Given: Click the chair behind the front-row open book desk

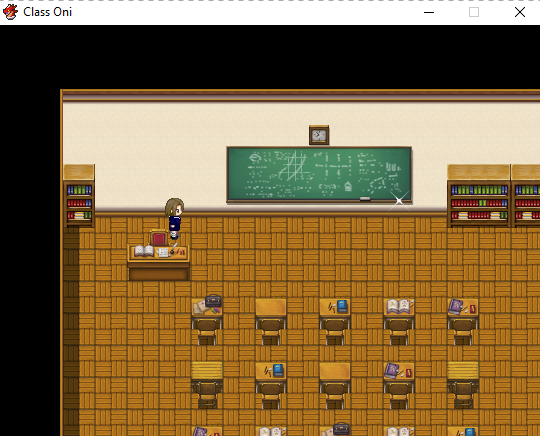Looking at the screenshot, I should [399, 332].
